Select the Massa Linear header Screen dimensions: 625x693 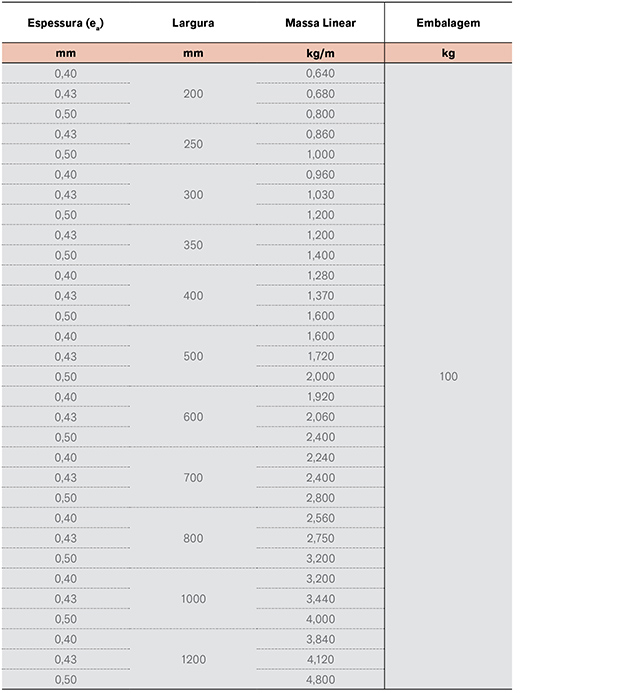point(320,23)
